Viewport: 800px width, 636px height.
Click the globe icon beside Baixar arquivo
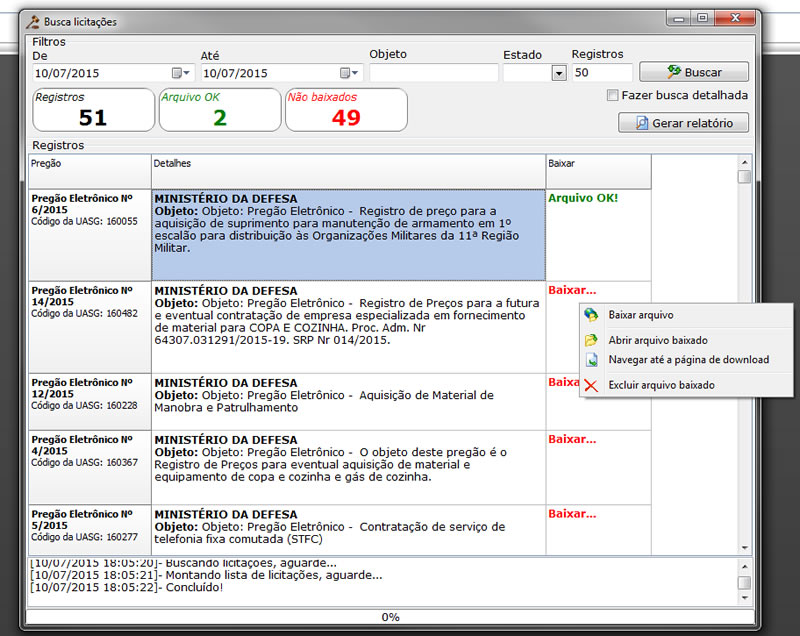(x=591, y=315)
